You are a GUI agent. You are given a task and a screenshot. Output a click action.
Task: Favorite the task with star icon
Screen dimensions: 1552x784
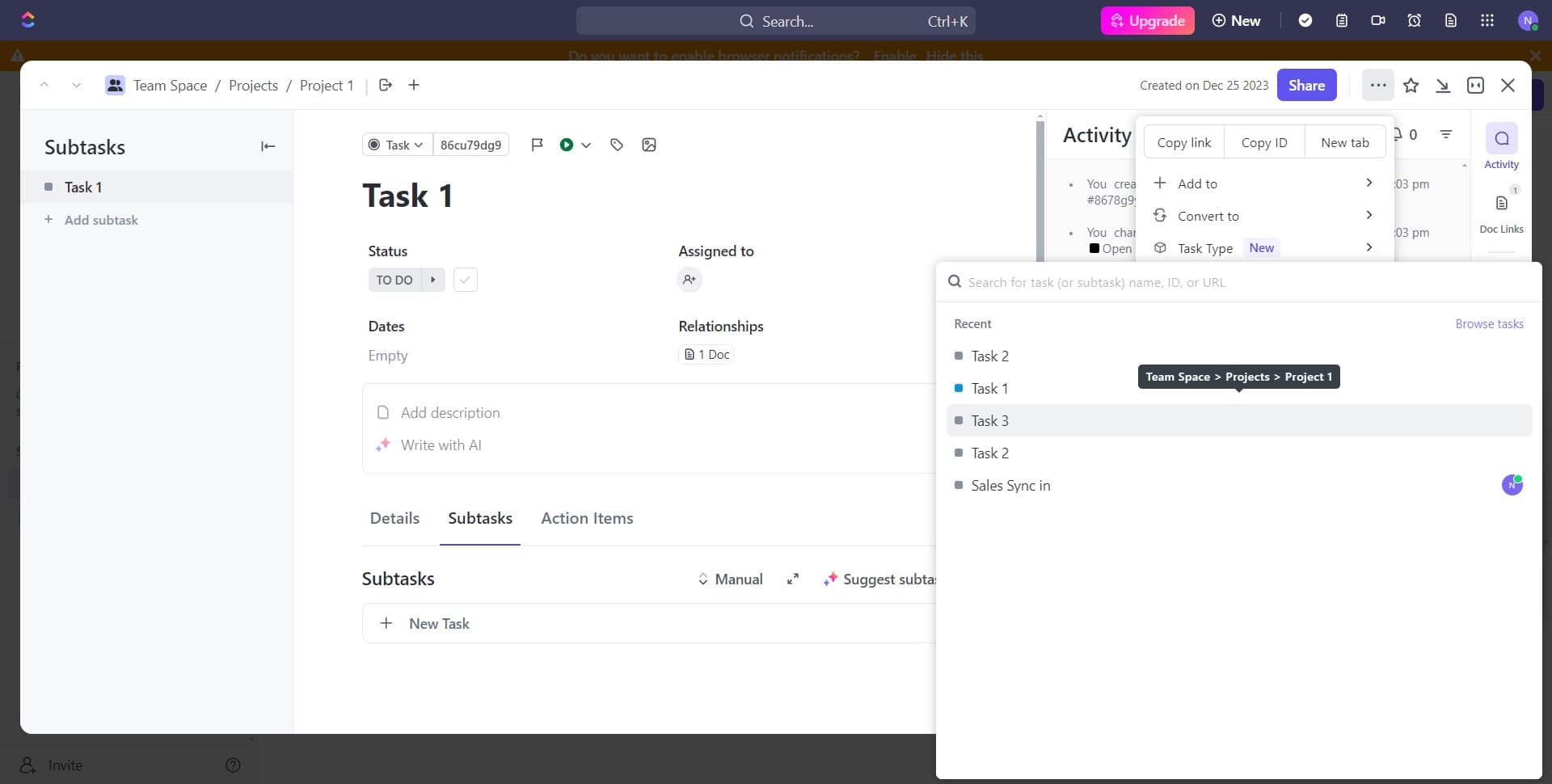click(x=1411, y=85)
